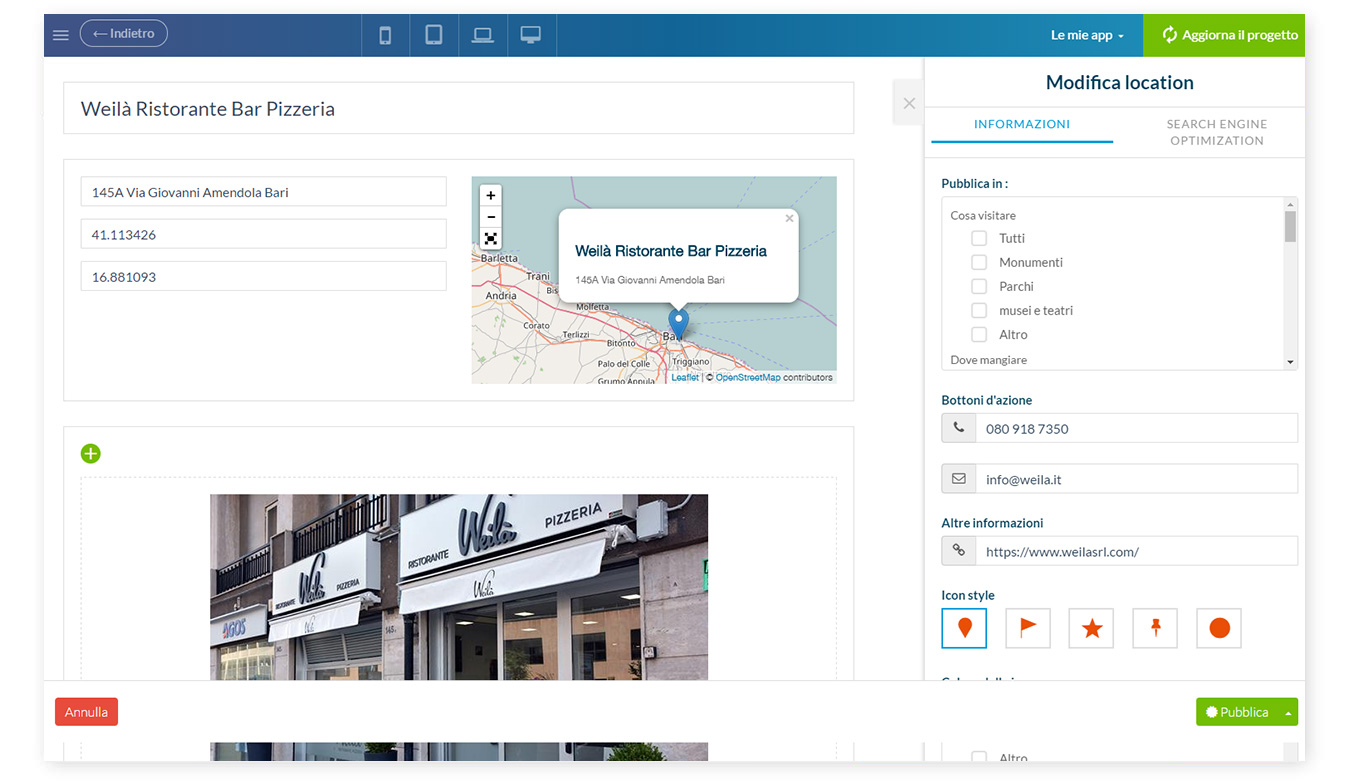Check the Monumenti checkbox
Image resolution: width=1350 pixels, height=781 pixels.
pyautogui.click(x=979, y=262)
